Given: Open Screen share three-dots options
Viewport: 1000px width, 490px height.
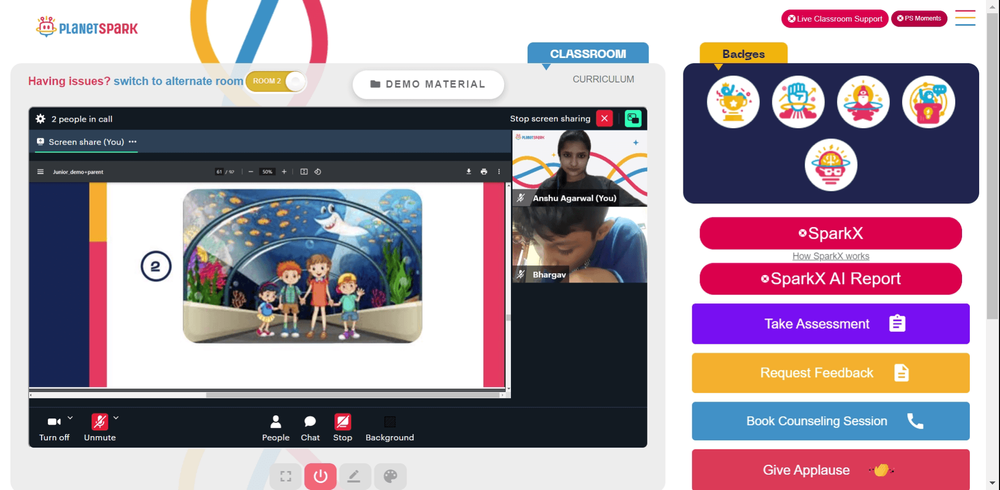Looking at the screenshot, I should click(x=133, y=142).
